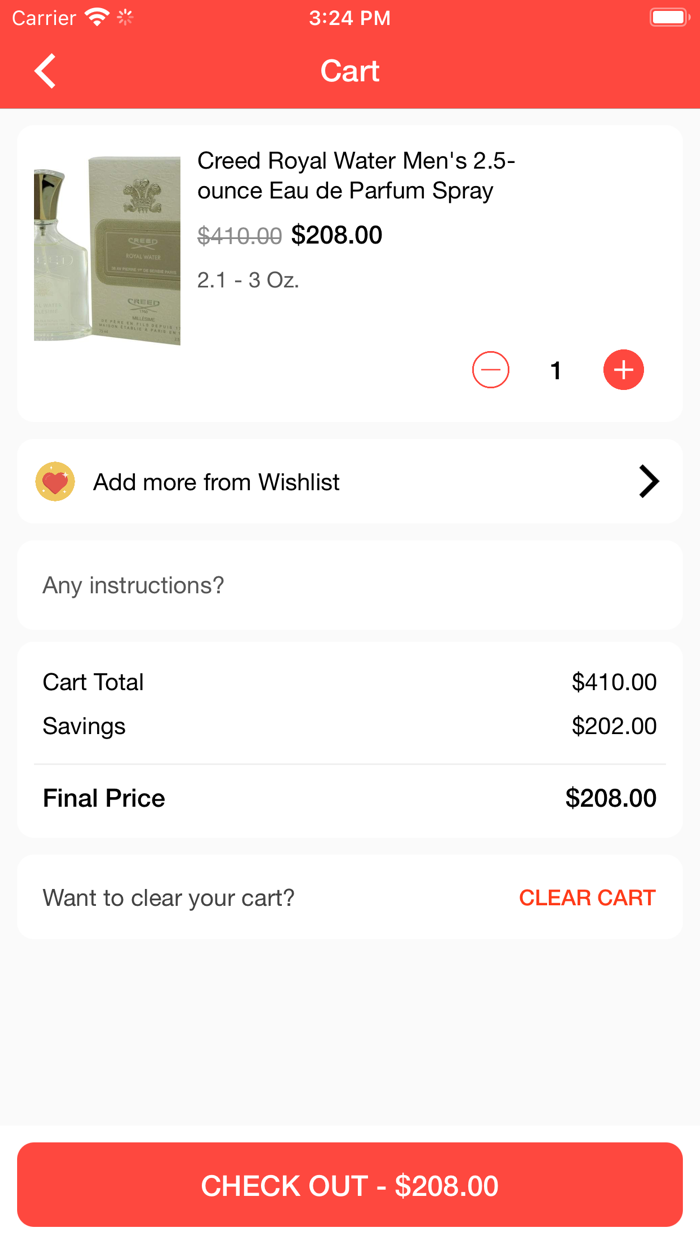
Task: Decrease quantity with the minus button
Action: [490, 370]
